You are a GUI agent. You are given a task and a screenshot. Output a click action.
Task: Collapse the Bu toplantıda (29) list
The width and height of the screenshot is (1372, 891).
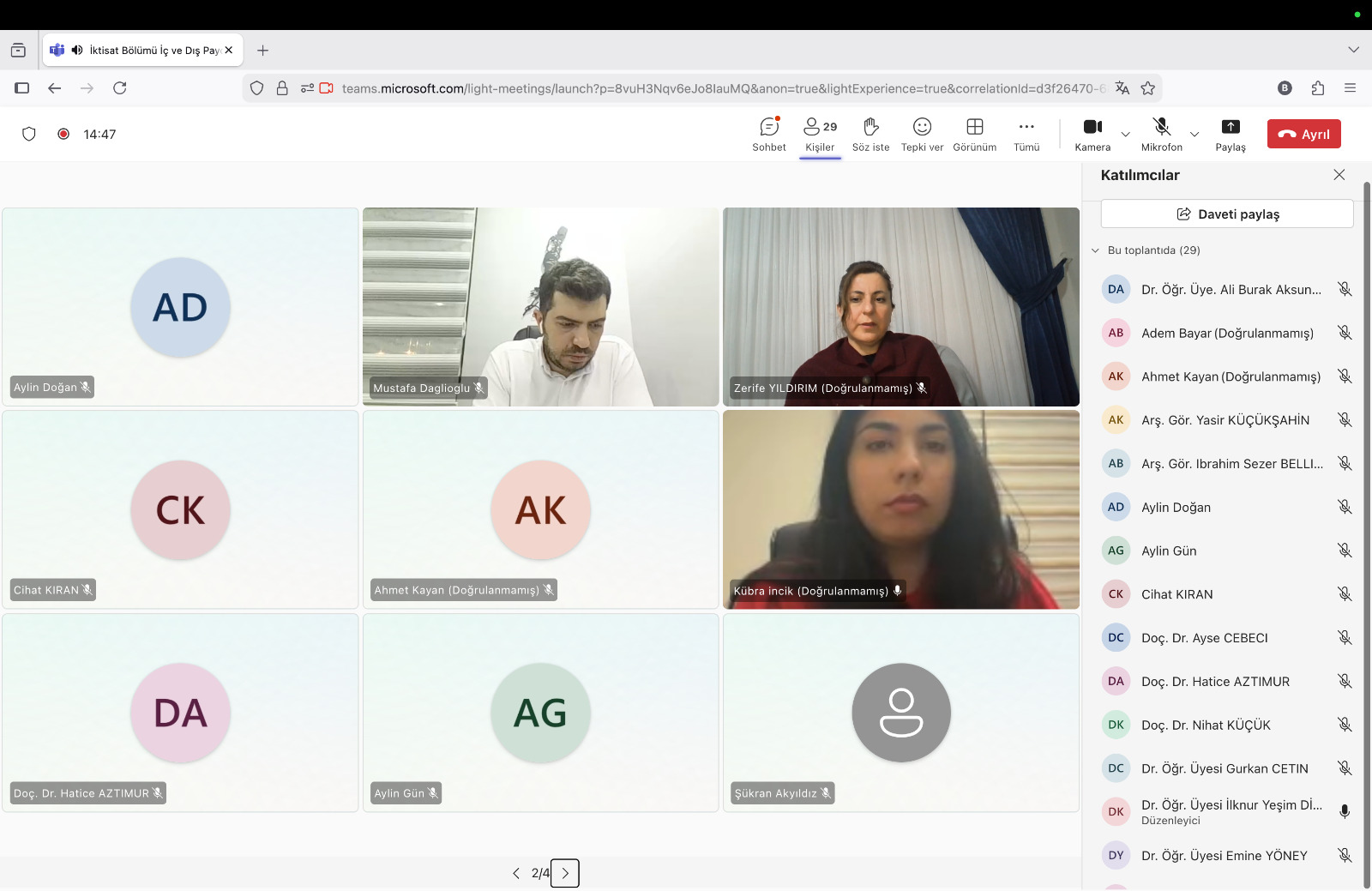click(x=1095, y=250)
